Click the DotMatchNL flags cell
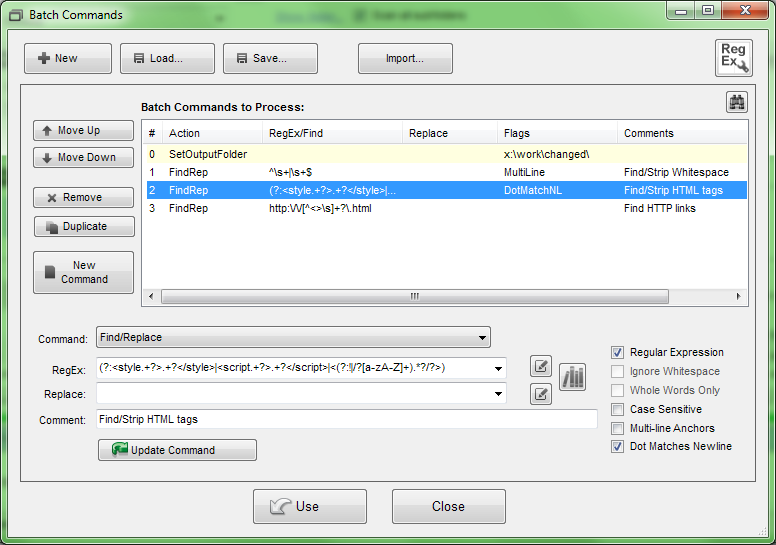Screen dimensions: 776x545 point(533,190)
